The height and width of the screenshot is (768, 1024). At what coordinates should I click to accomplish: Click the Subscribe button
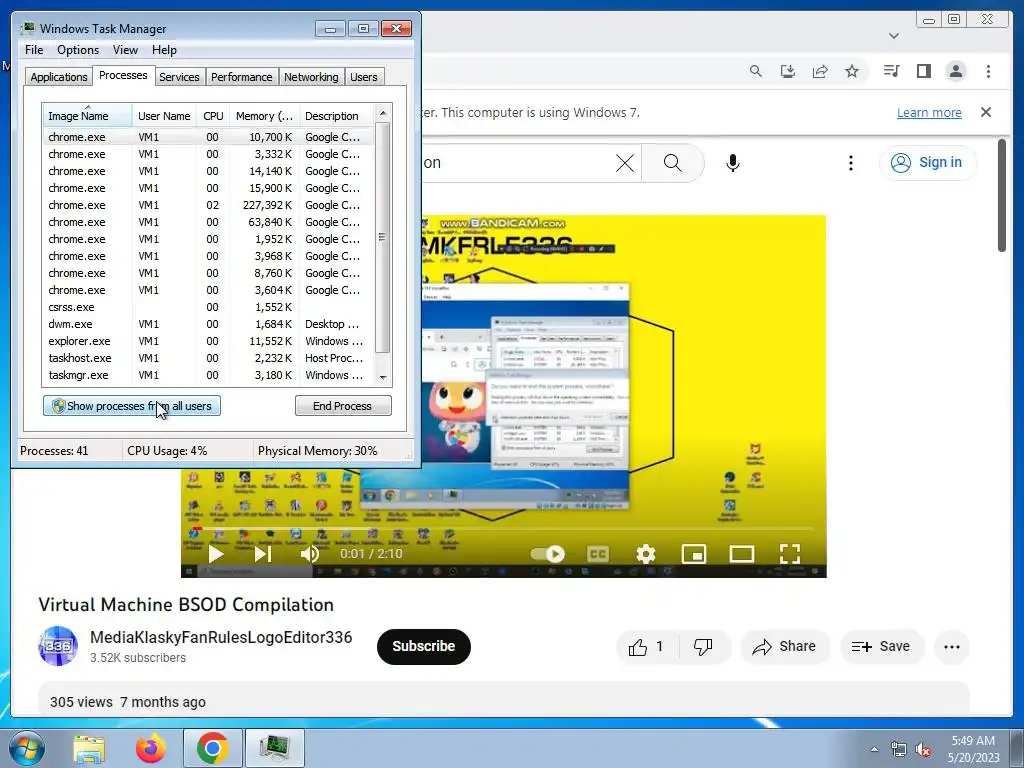point(423,647)
